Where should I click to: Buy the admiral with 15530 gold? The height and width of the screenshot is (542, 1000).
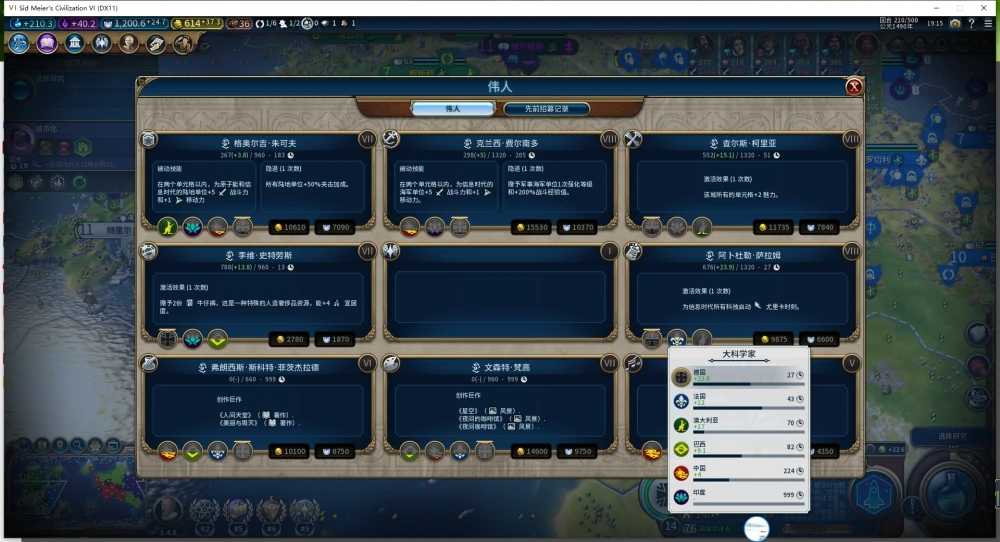533,227
